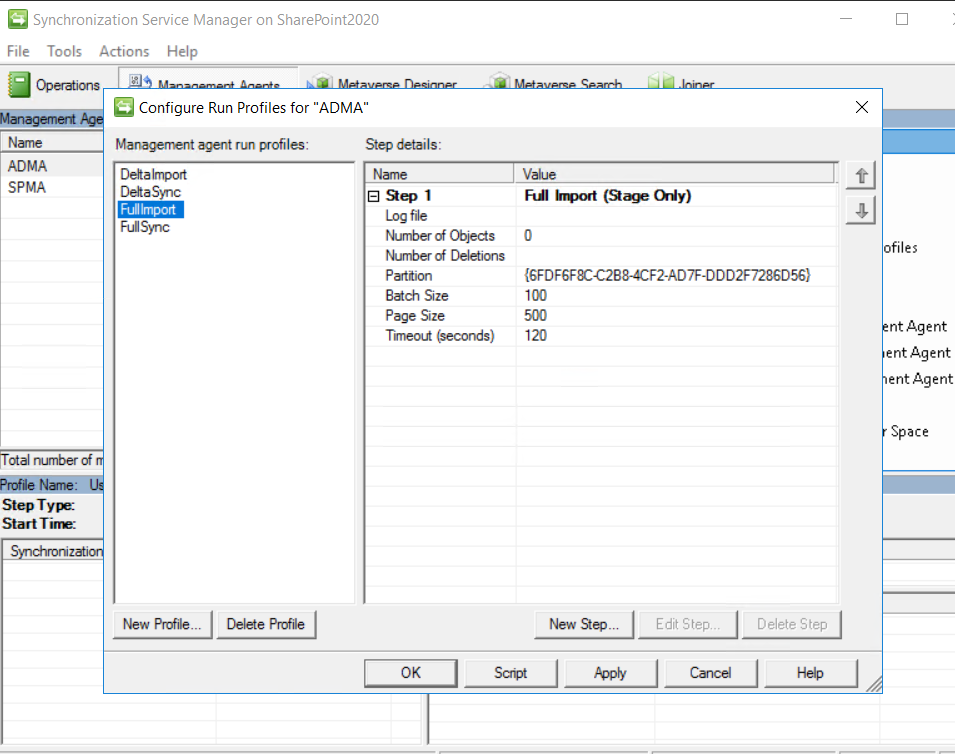The width and height of the screenshot is (955, 754).
Task: Click the Name column header in Step details
Action: point(440,174)
